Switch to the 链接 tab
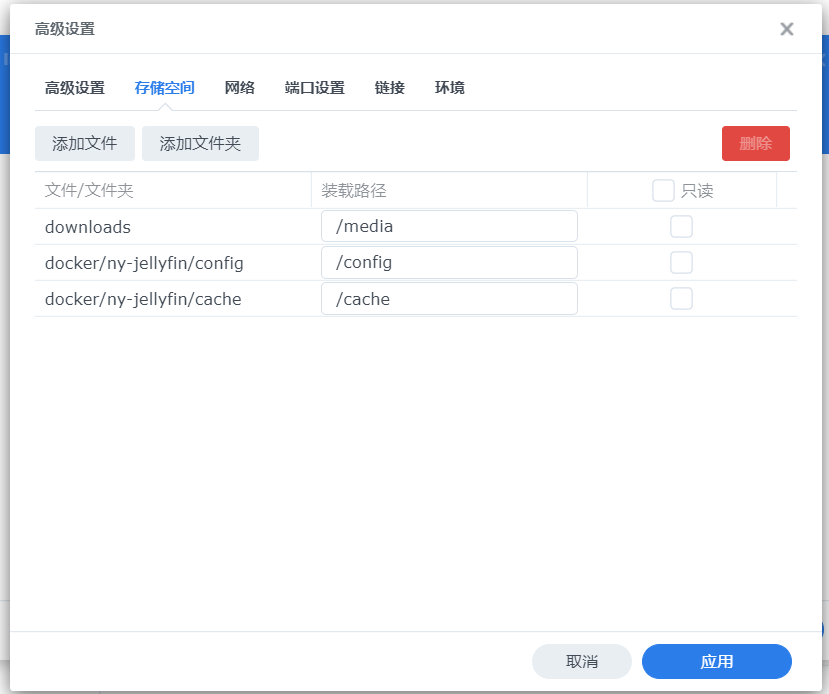Screen dimensions: 829x694 [x=390, y=88]
